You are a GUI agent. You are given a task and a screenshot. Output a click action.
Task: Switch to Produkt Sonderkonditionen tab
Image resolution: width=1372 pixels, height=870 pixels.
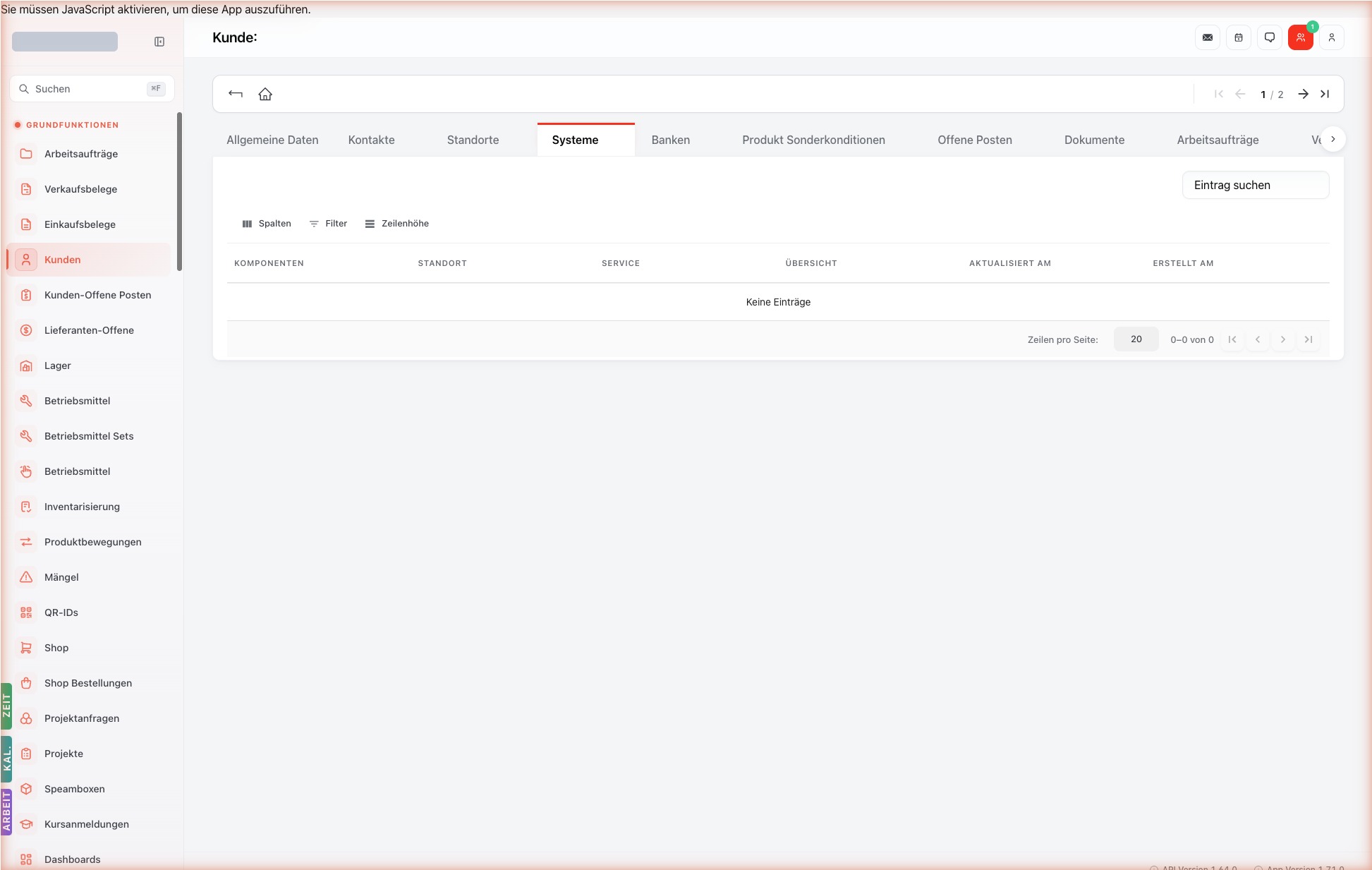point(813,140)
